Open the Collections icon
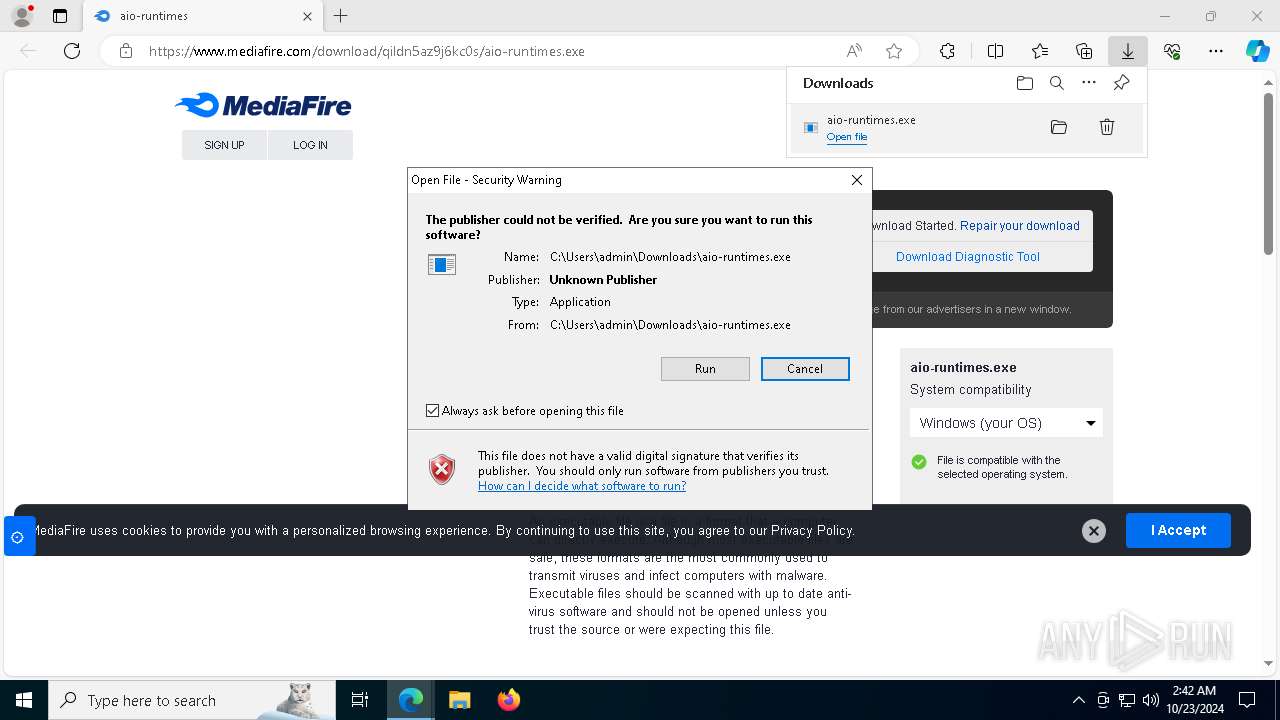This screenshot has height=720, width=1280. click(1084, 51)
